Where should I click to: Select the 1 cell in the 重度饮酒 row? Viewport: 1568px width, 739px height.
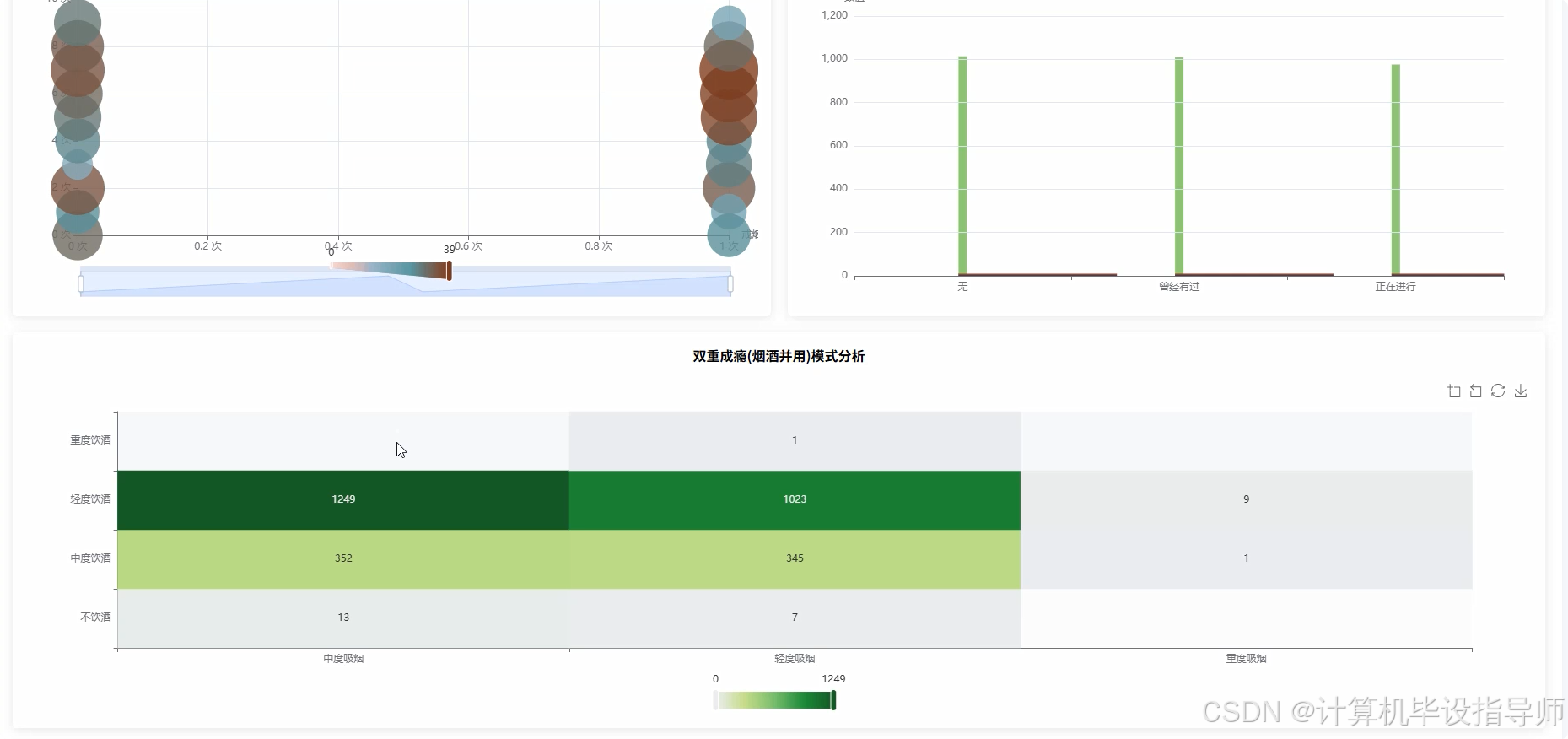(x=795, y=440)
